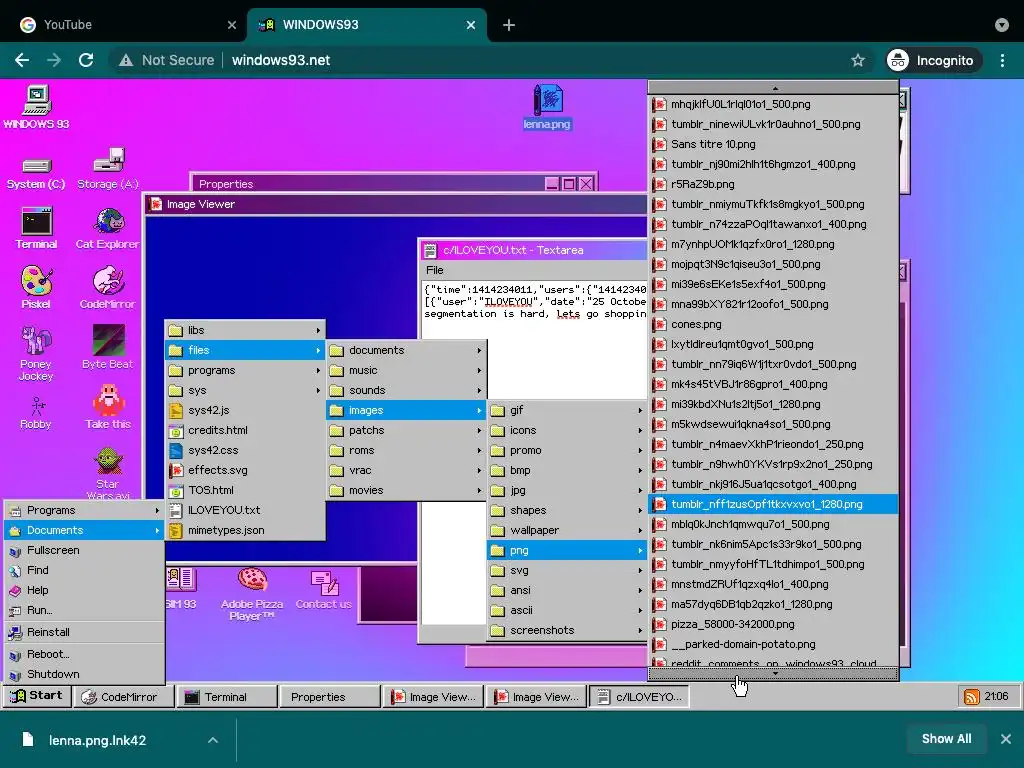The height and width of the screenshot is (768, 1024).
Task: Expand the programs folder submenu
Action: pos(245,370)
